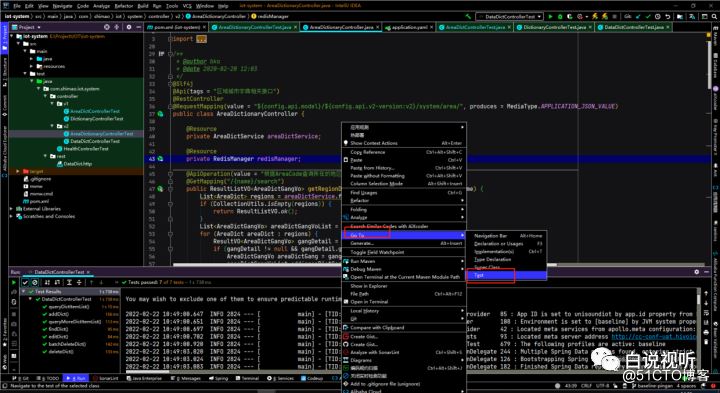This screenshot has width=720, height=393.
Task: Open Project panel settings gear
Action: pos(129,27)
